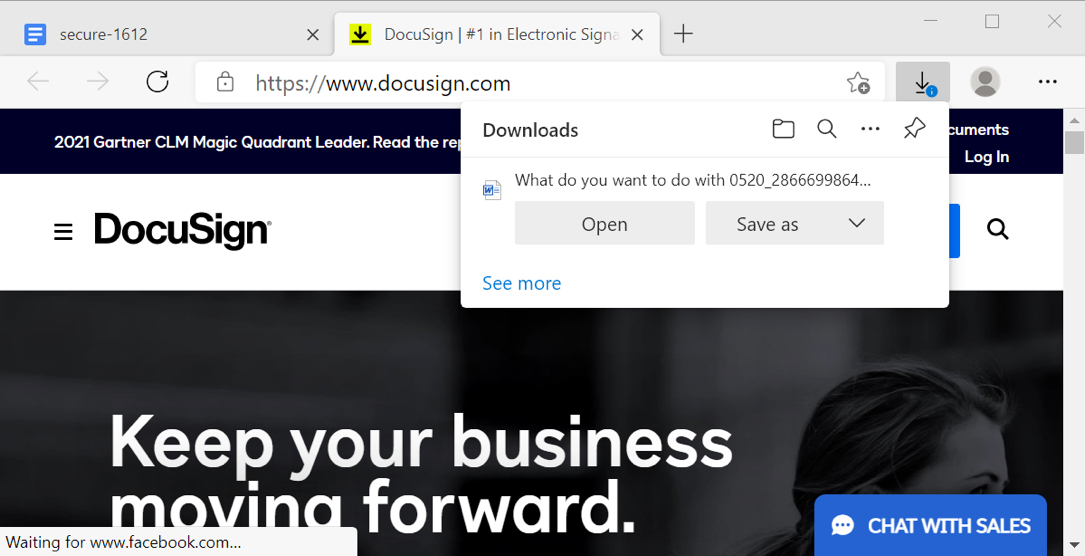This screenshot has width=1085, height=556.
Task: Open a new browser tab
Action: [683, 34]
